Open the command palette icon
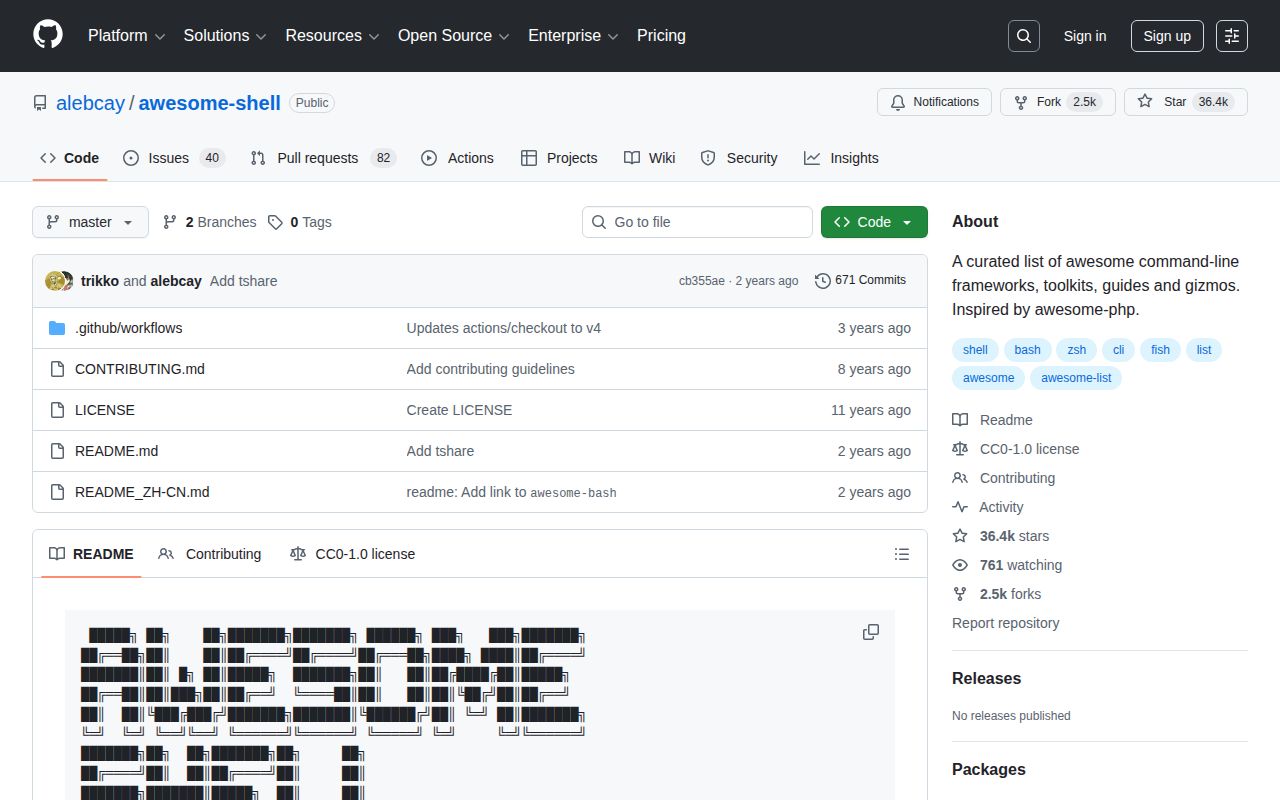 pyautogui.click(x=1231, y=36)
